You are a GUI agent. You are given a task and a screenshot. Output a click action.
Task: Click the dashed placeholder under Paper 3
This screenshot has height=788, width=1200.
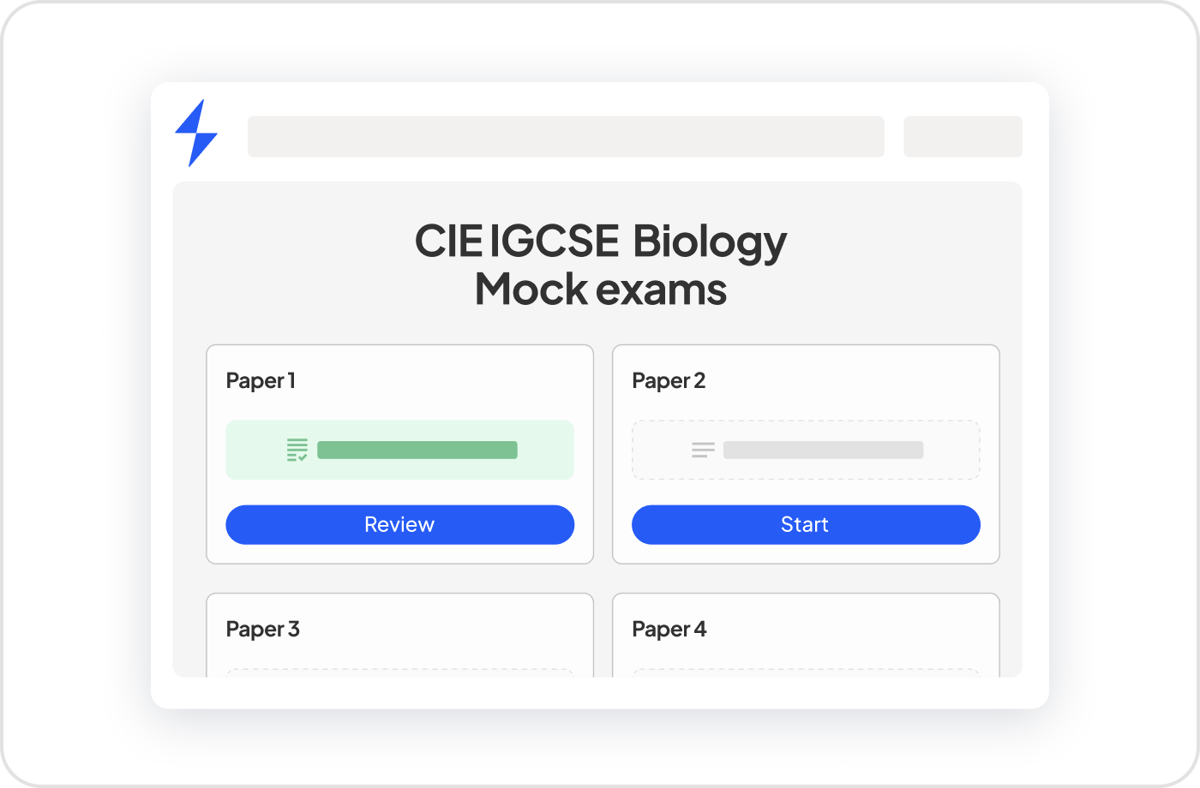400,673
